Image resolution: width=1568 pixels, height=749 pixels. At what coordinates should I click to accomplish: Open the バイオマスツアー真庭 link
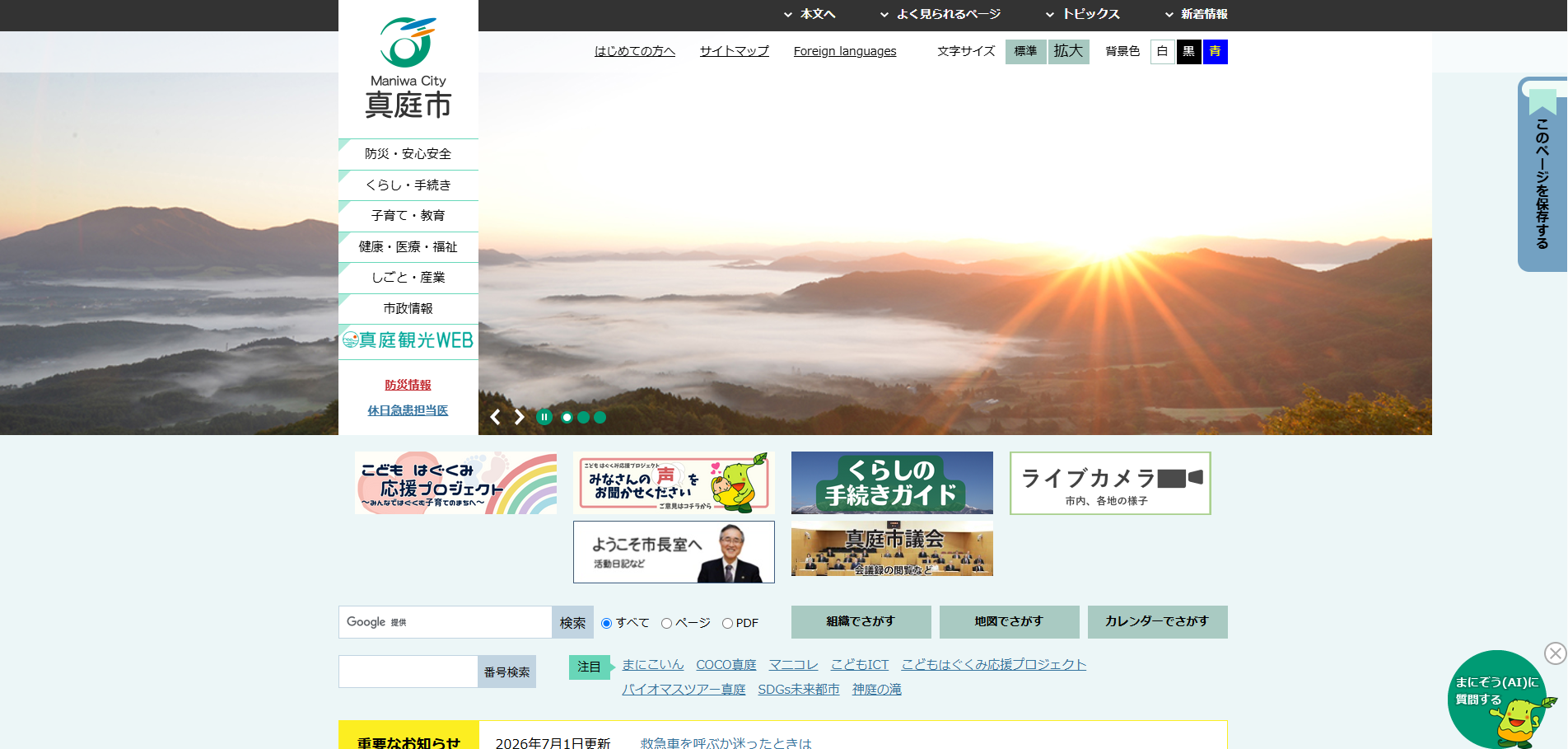684,690
